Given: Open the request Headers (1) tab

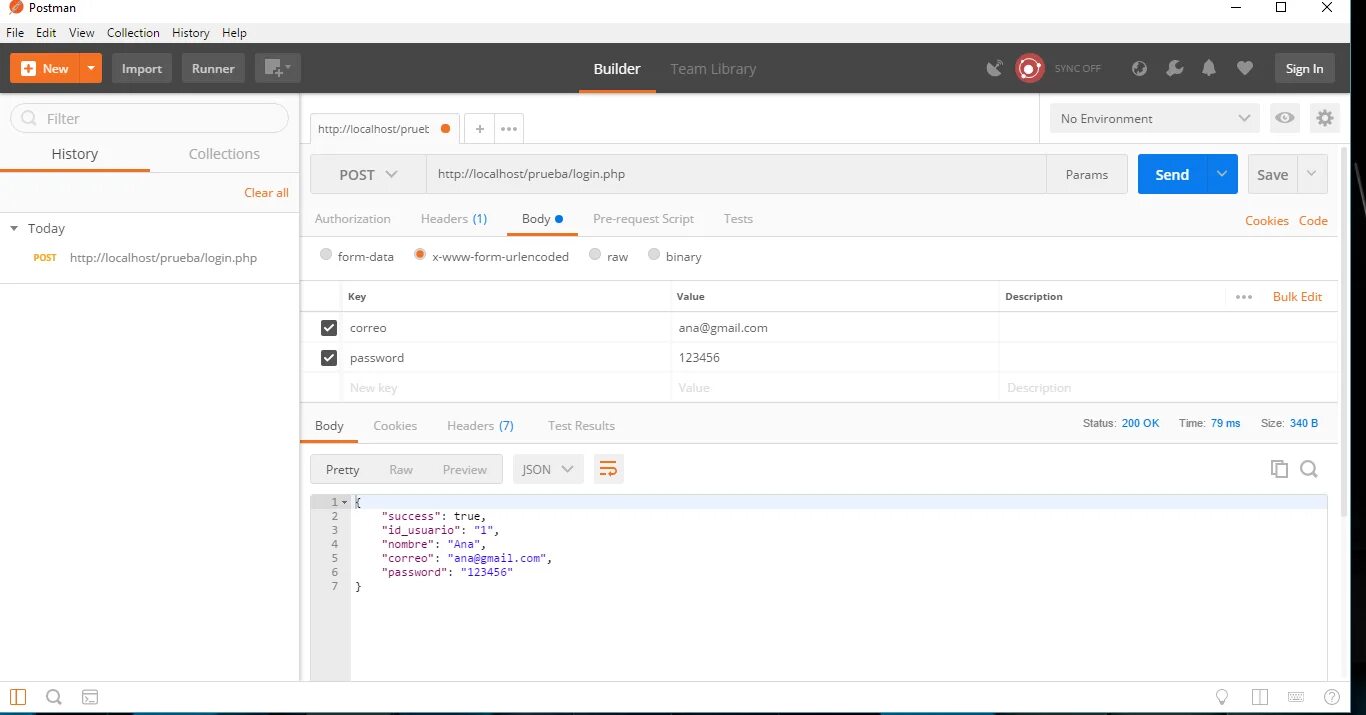Looking at the screenshot, I should pos(454,219).
